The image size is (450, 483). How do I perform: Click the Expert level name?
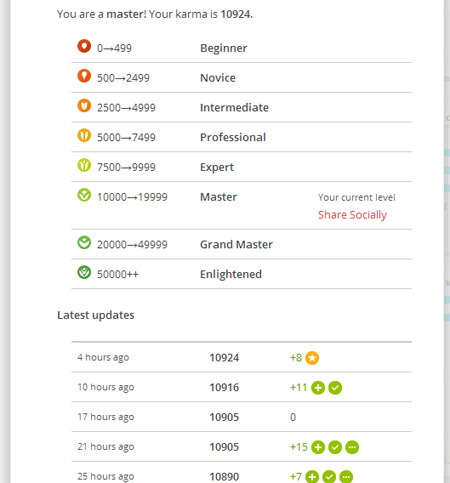tap(217, 167)
